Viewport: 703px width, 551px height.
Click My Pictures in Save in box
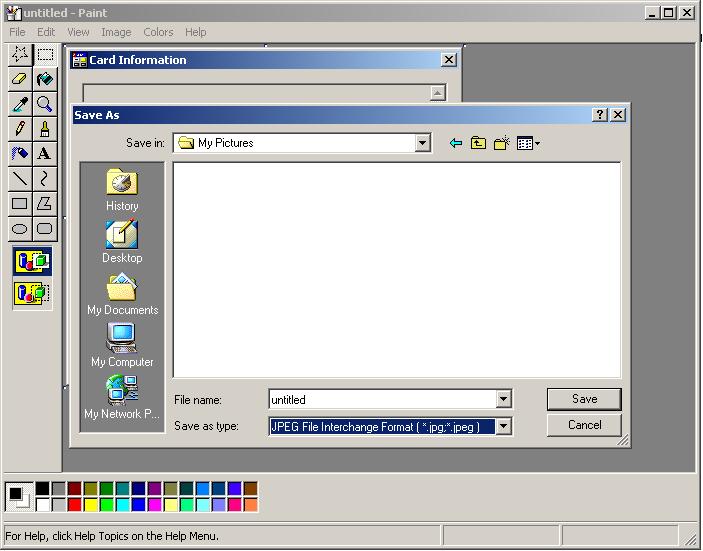click(x=226, y=143)
